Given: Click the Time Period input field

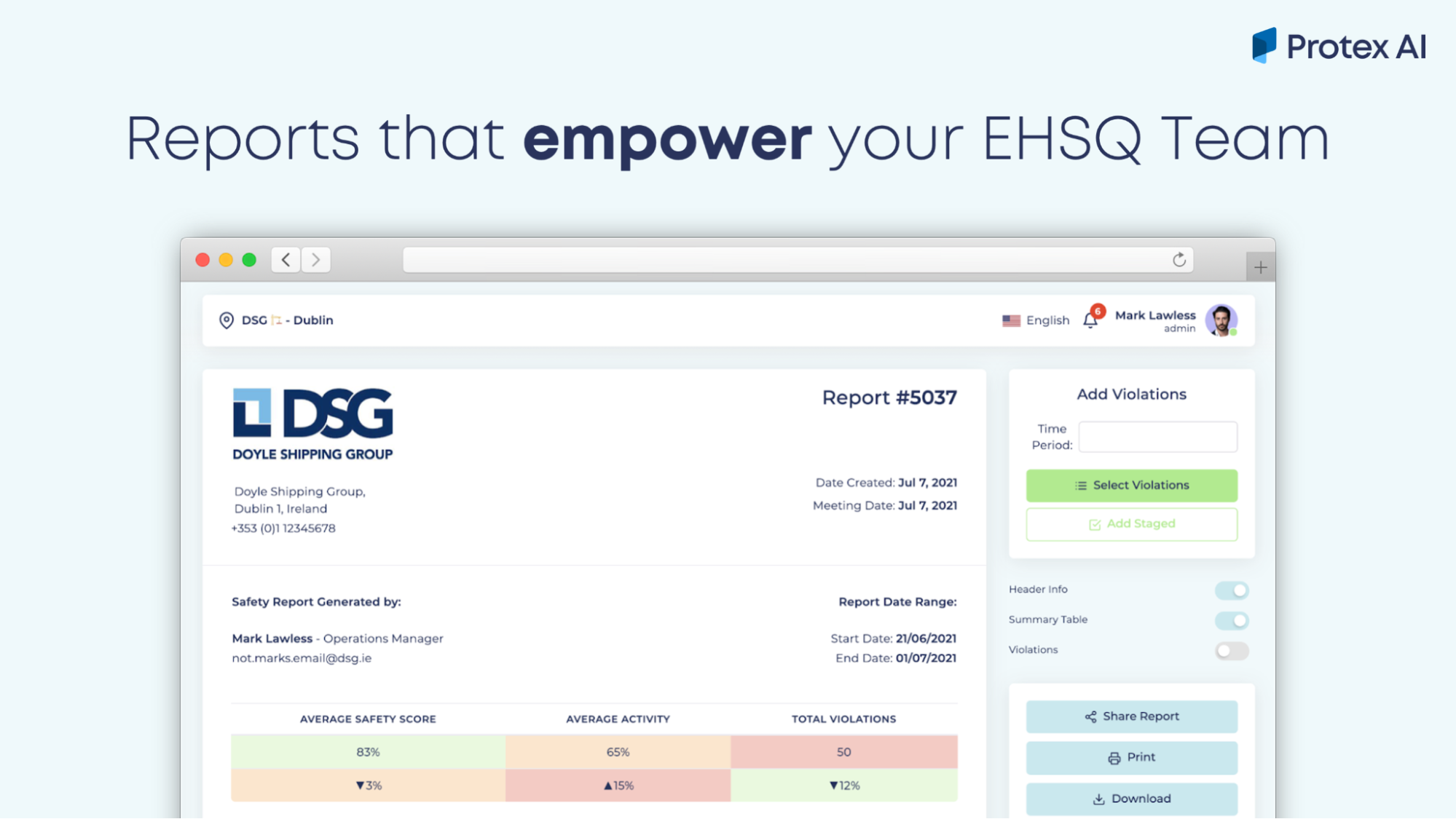Looking at the screenshot, I should click(1157, 437).
